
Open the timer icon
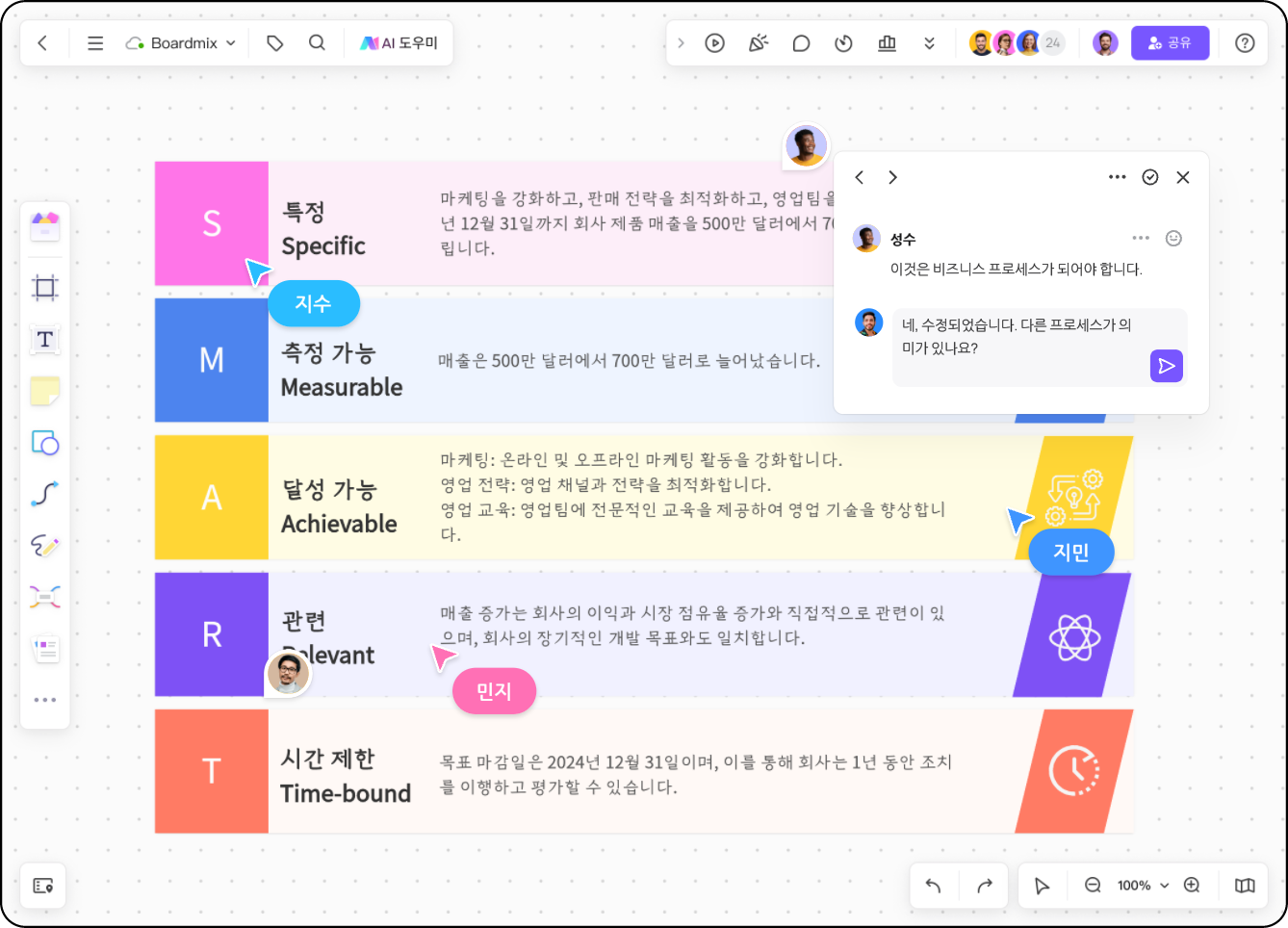coord(844,43)
